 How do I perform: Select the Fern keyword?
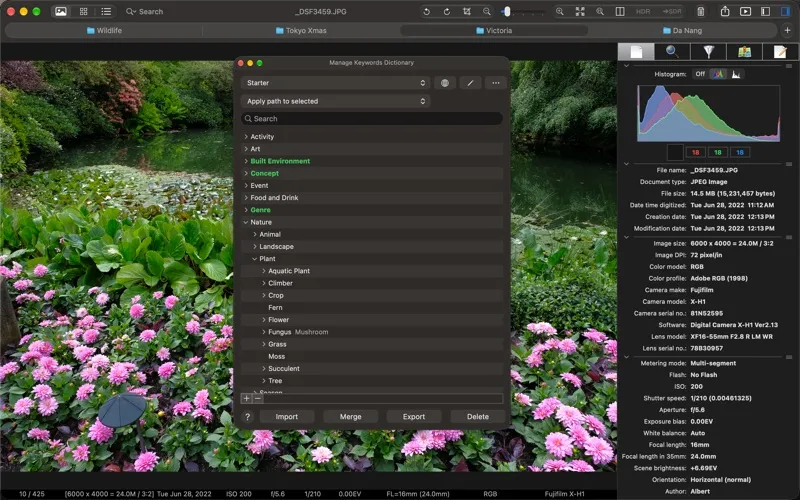click(275, 308)
